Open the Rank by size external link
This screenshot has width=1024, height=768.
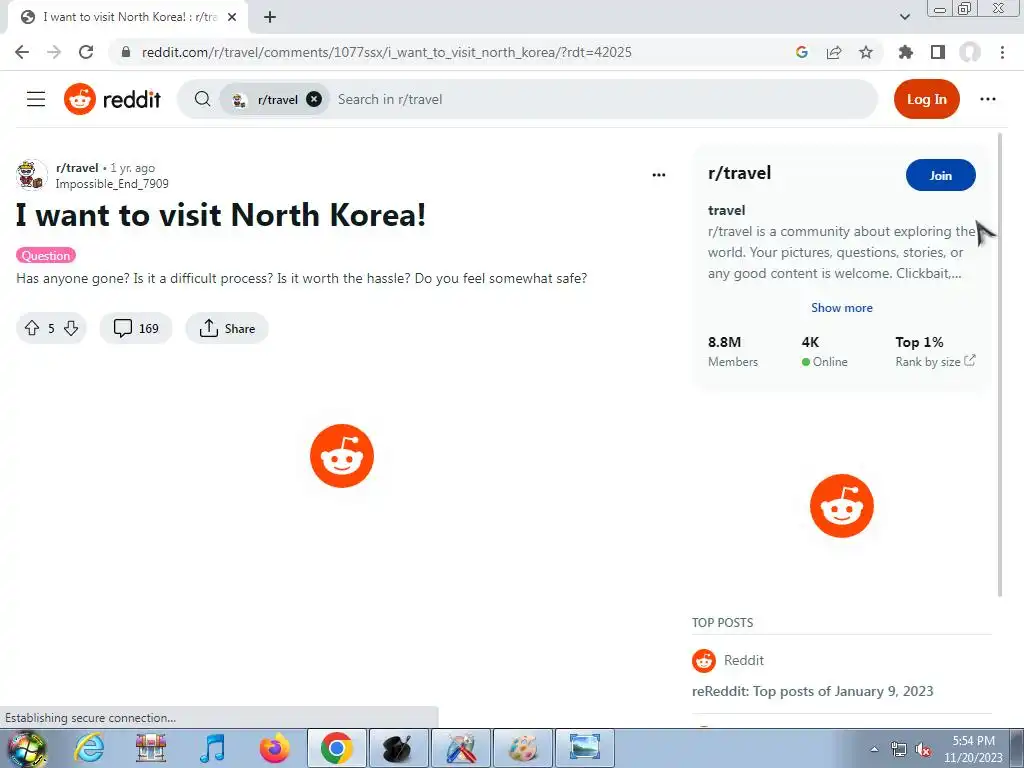point(935,361)
